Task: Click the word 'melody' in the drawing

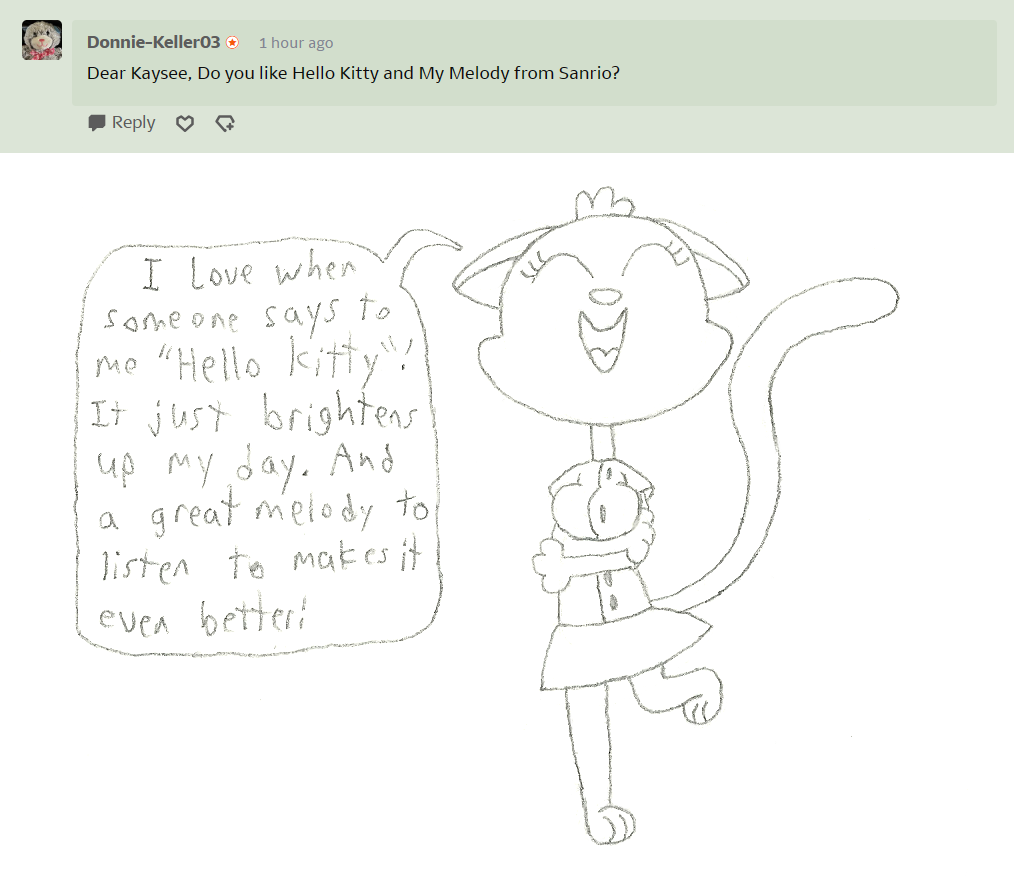Action: pos(314,511)
